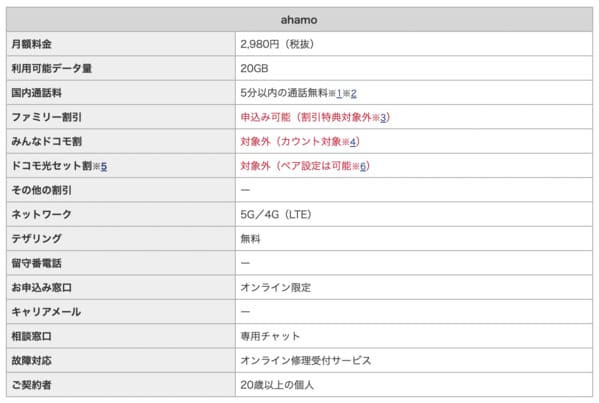Click footnote 4 link beside カウント対象

coord(353,142)
